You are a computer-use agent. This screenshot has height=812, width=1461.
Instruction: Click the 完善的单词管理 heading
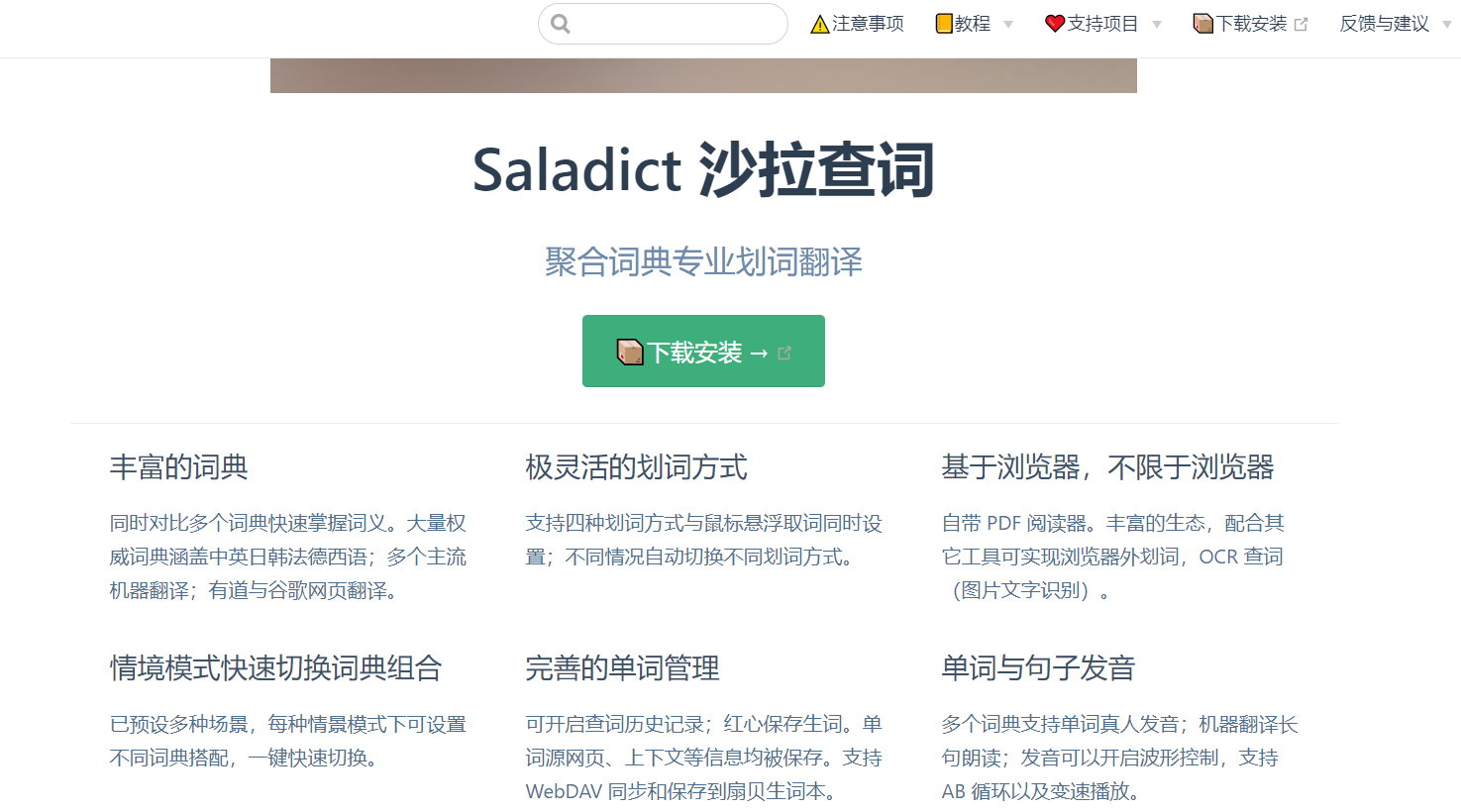tap(622, 668)
